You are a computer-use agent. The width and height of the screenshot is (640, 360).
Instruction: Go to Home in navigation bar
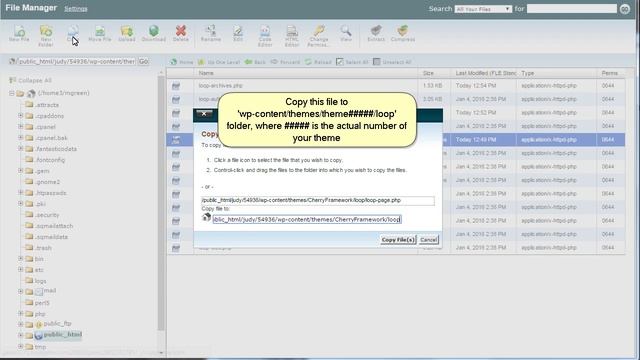click(182, 62)
